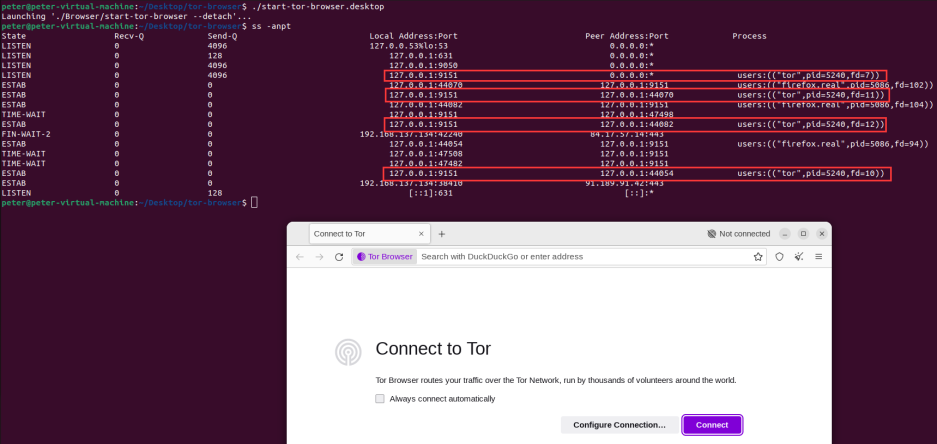
Task: Close the Tor Browser window
Action: tap(822, 234)
